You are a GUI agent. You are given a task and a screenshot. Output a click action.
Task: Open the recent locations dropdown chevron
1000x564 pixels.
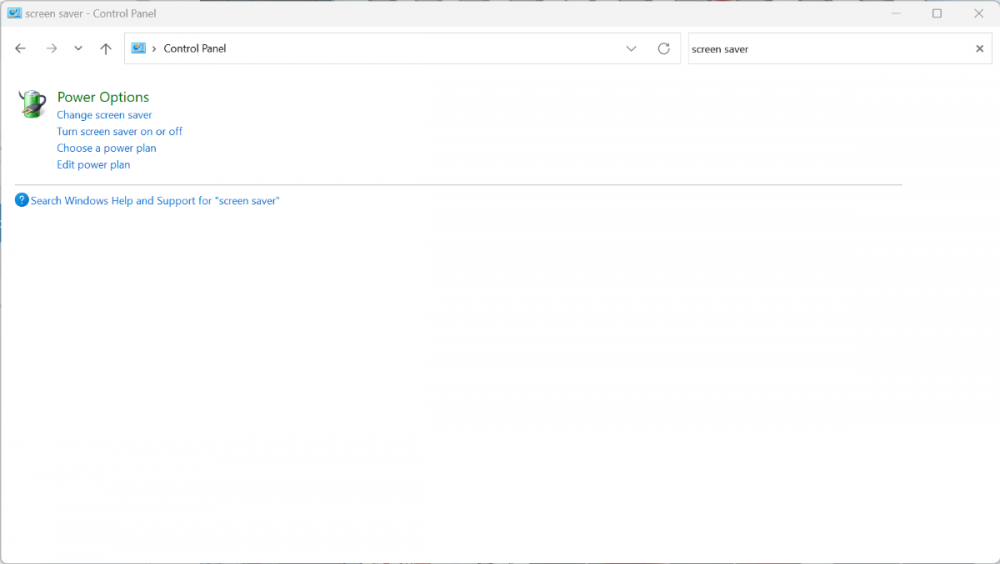78,48
